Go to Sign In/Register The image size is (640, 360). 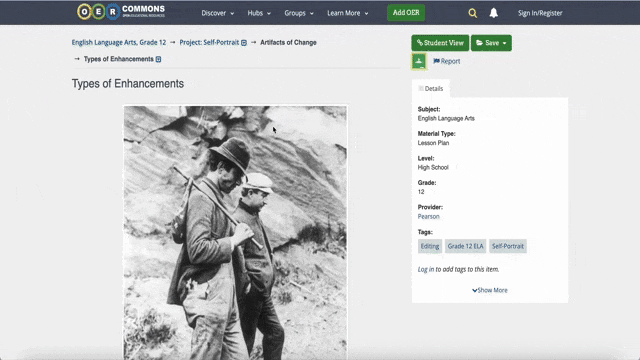(540, 13)
